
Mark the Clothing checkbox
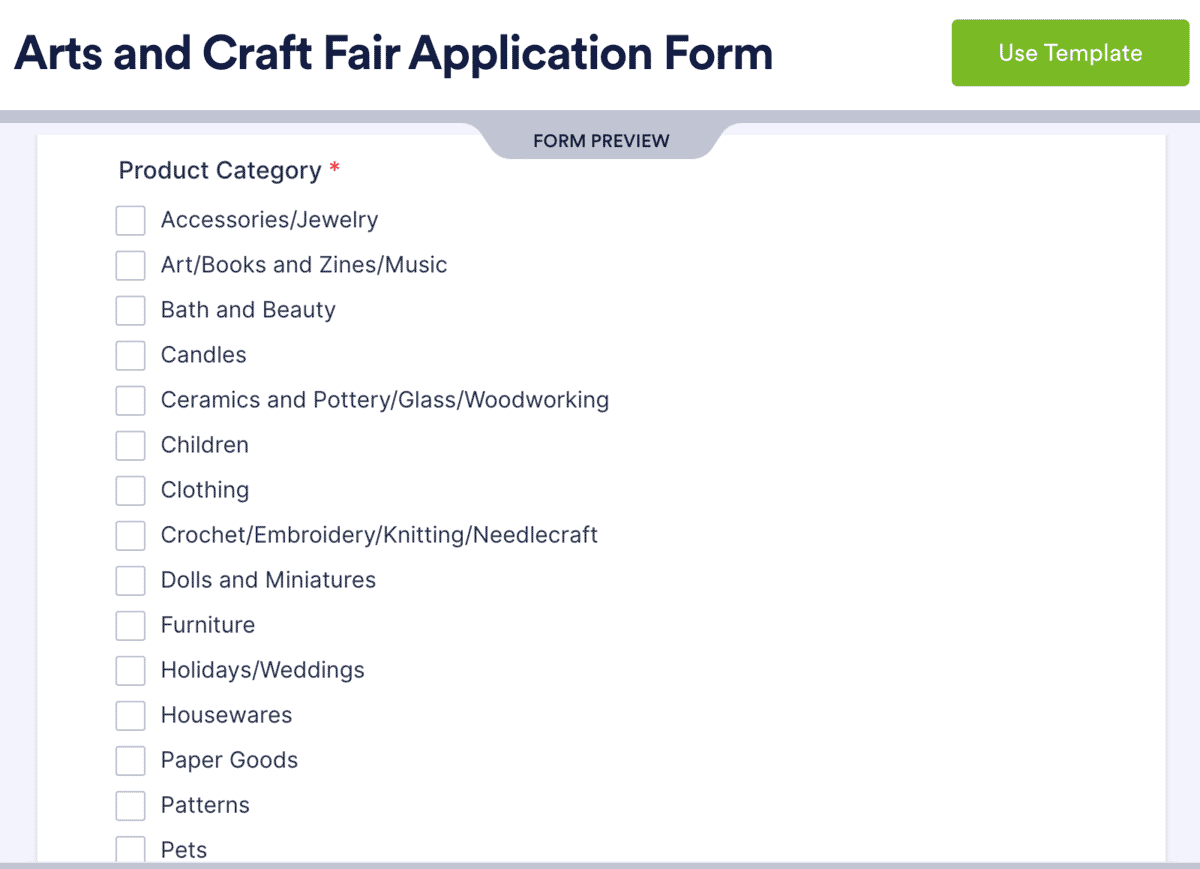130,491
